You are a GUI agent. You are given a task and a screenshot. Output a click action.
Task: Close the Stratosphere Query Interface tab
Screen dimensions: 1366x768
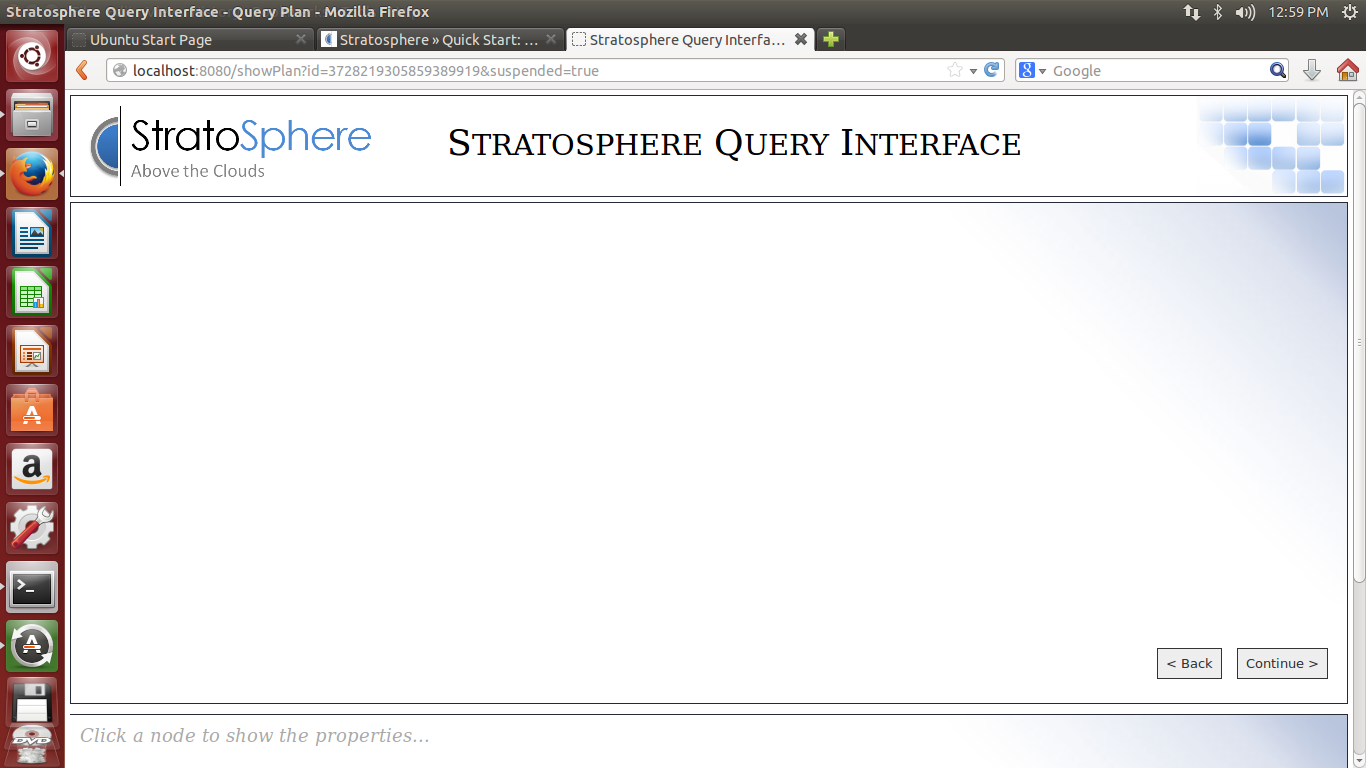tap(800, 40)
